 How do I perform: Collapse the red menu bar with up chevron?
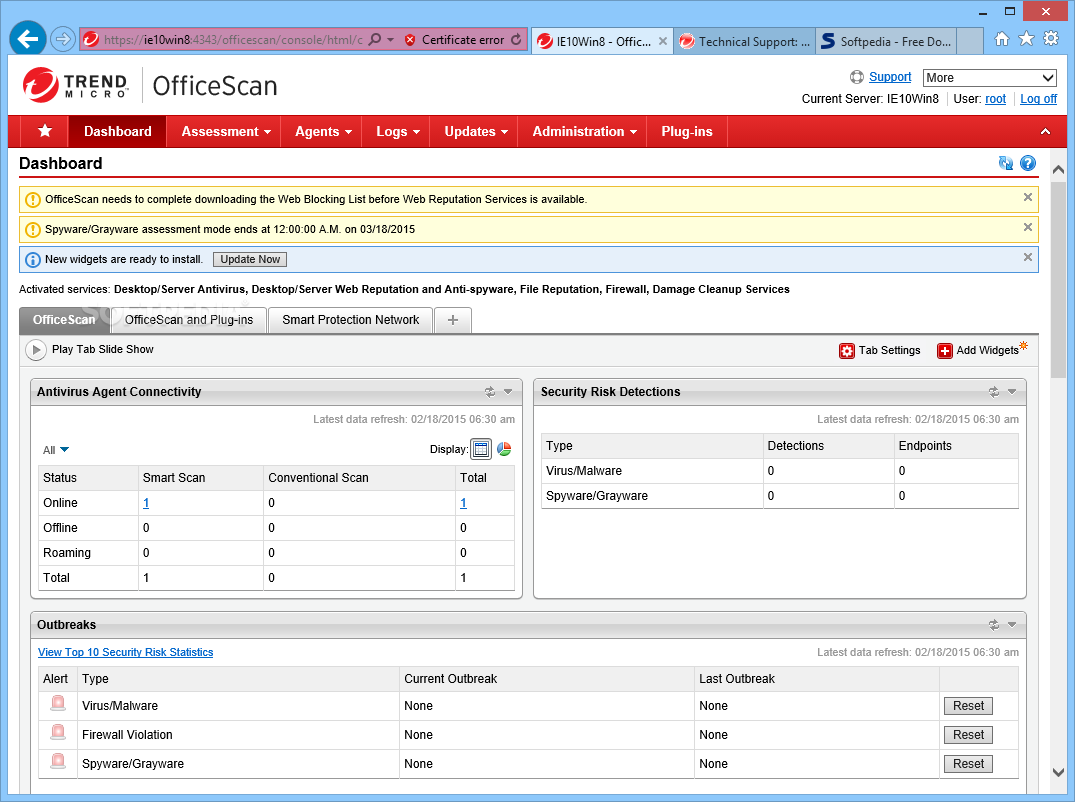(1046, 132)
